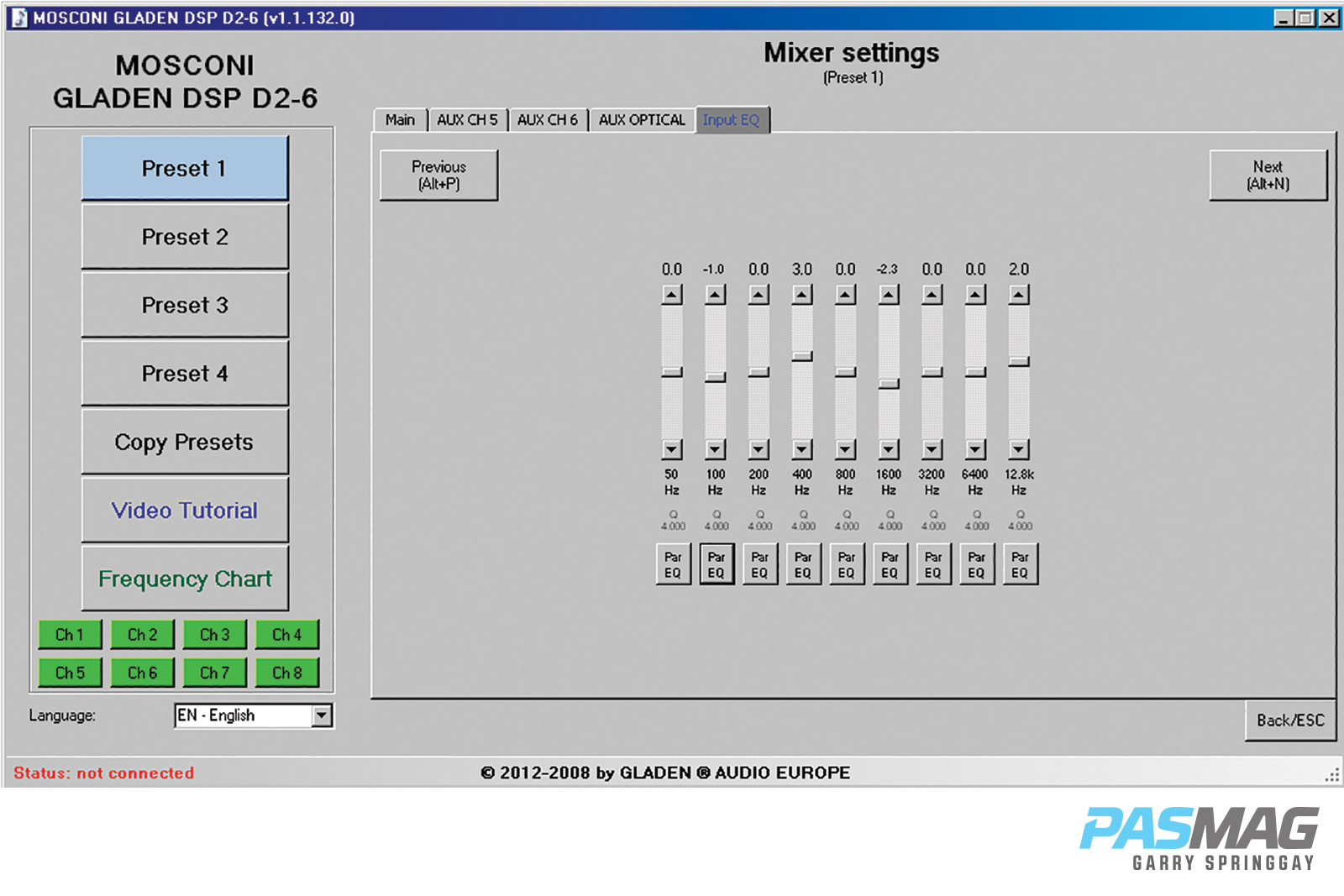Select Preset 4

pos(185,374)
